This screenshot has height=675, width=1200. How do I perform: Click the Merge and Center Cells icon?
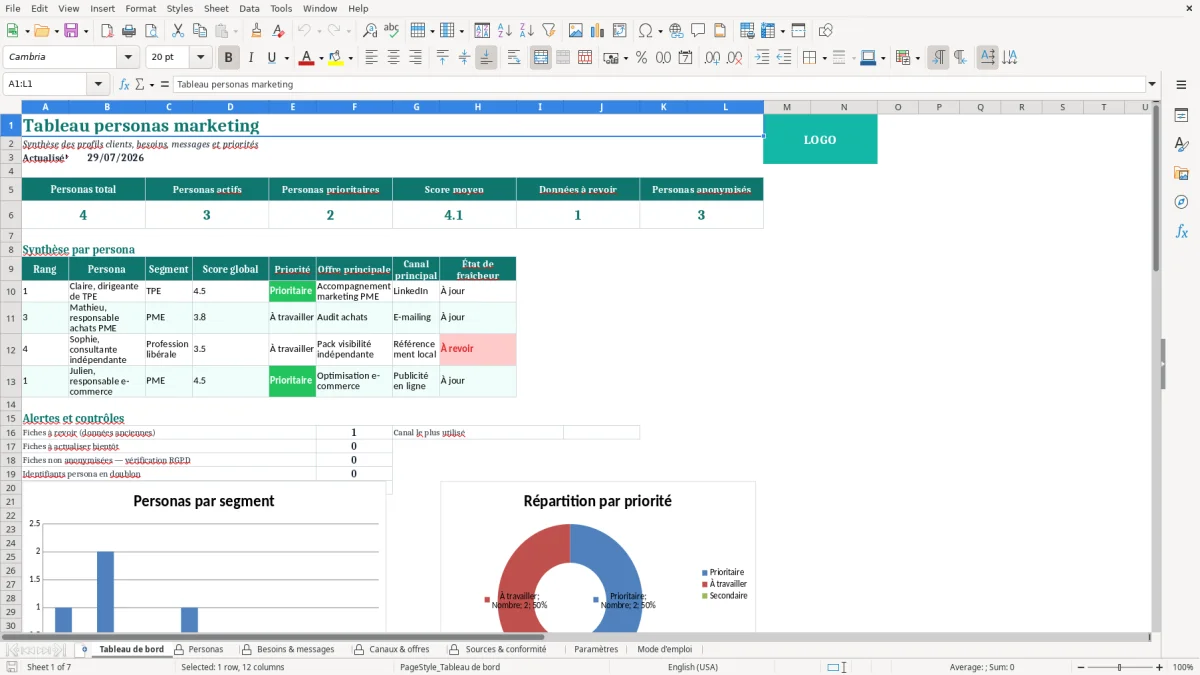[x=541, y=57]
